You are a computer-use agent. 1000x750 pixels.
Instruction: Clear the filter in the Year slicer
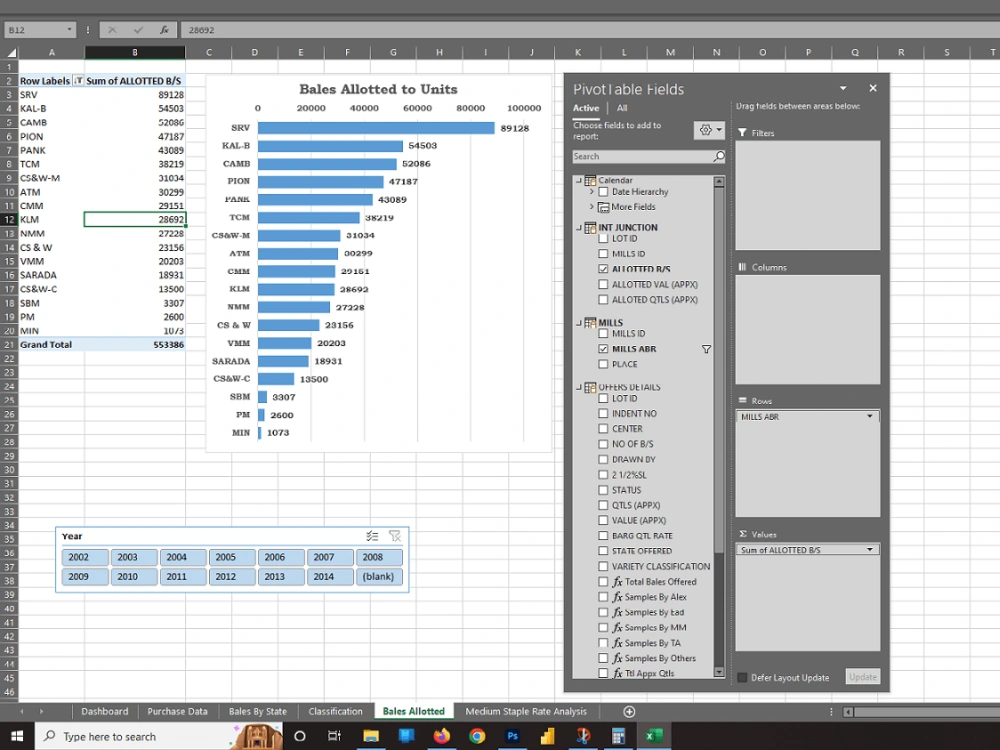(395, 536)
